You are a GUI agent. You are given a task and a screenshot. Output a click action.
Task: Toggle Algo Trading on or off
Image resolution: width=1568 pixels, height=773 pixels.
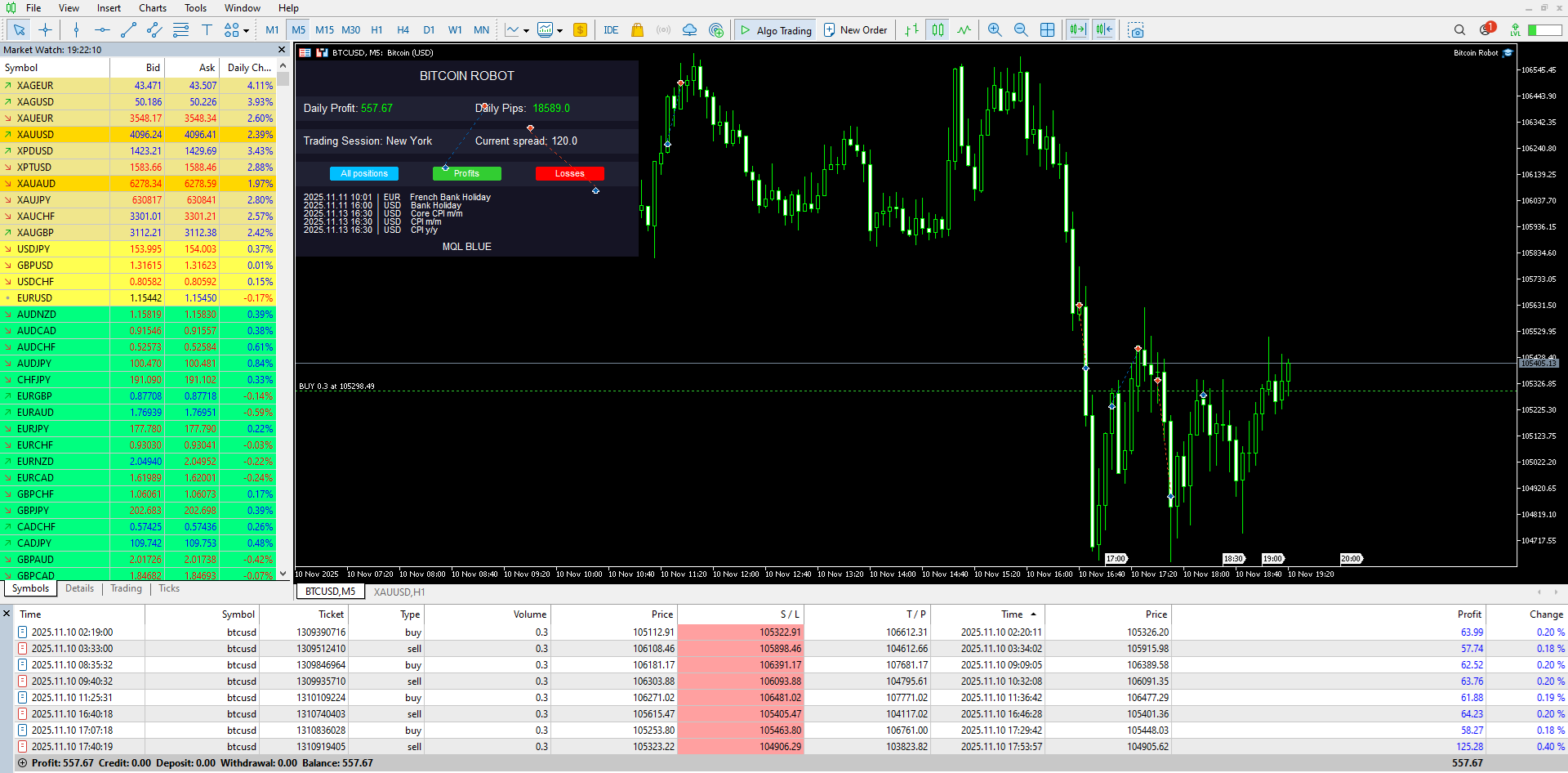click(x=775, y=30)
